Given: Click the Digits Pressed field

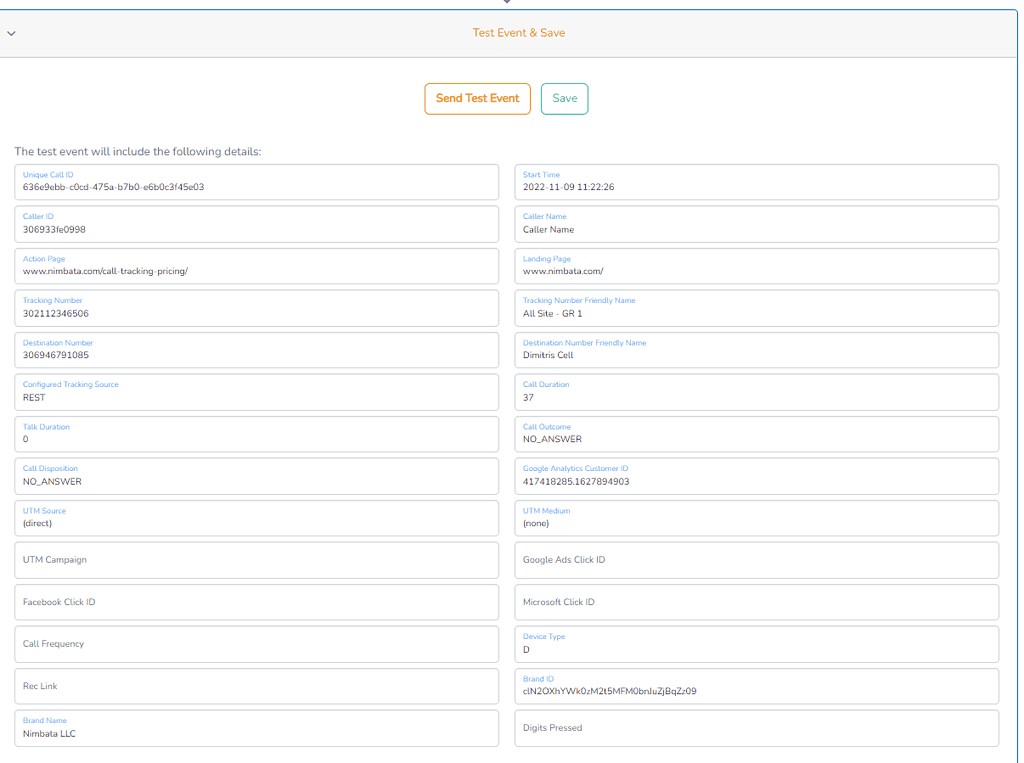Looking at the screenshot, I should [755, 728].
